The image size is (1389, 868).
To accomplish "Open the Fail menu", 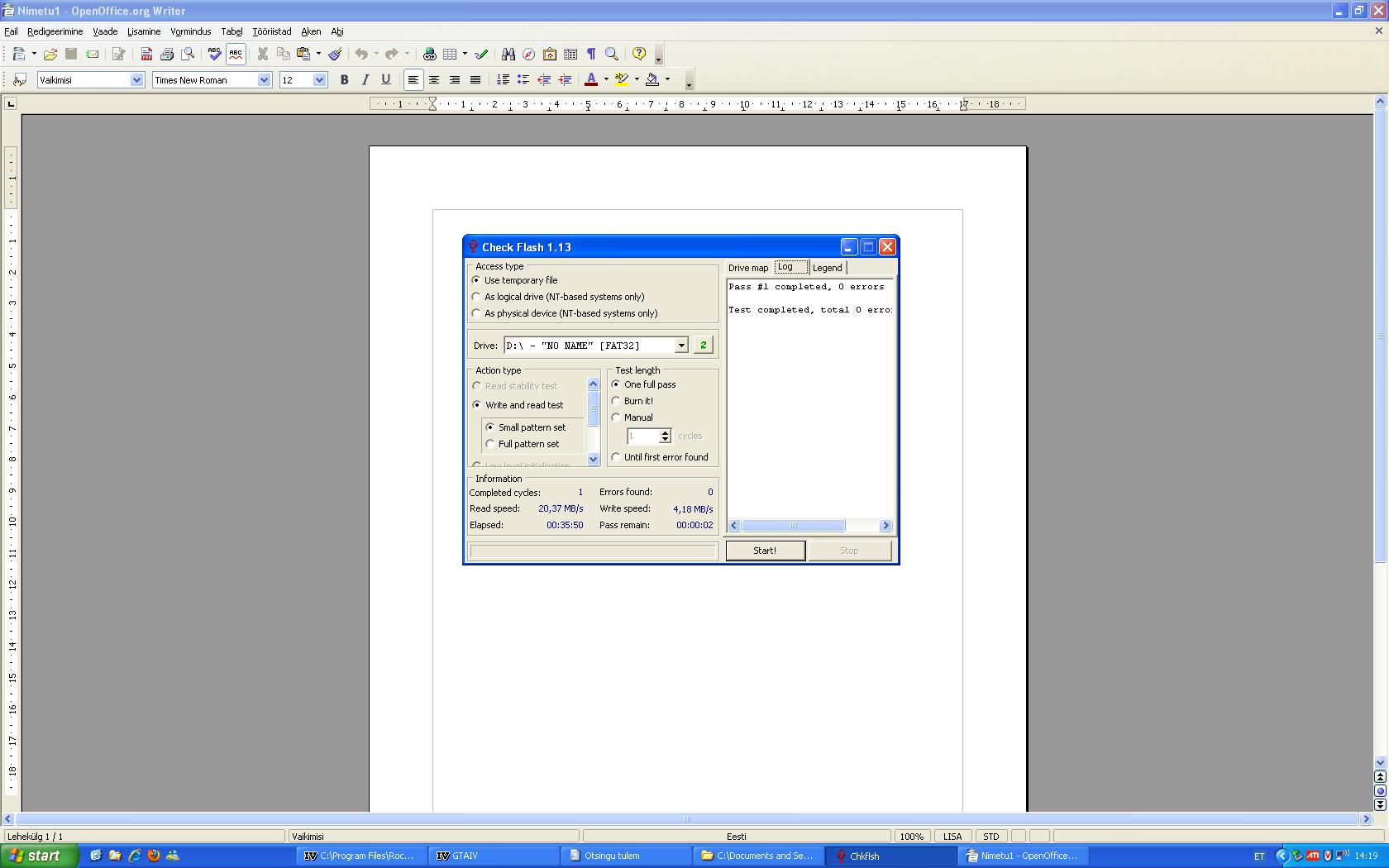I will (x=12, y=31).
